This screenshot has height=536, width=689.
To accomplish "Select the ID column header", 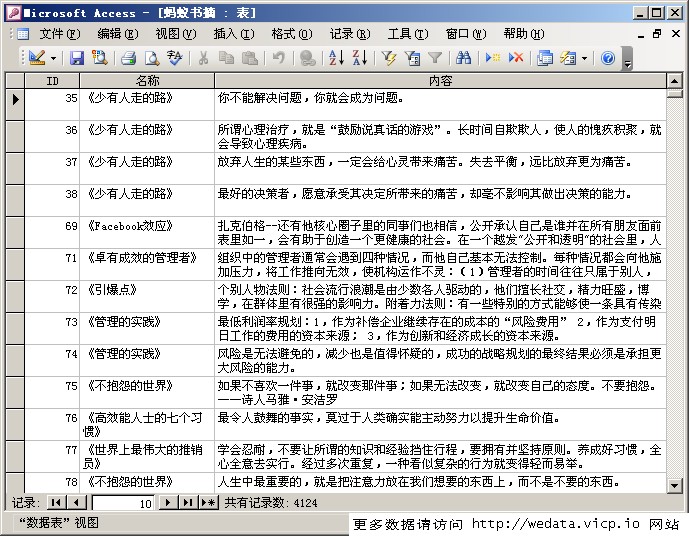I will coord(52,81).
